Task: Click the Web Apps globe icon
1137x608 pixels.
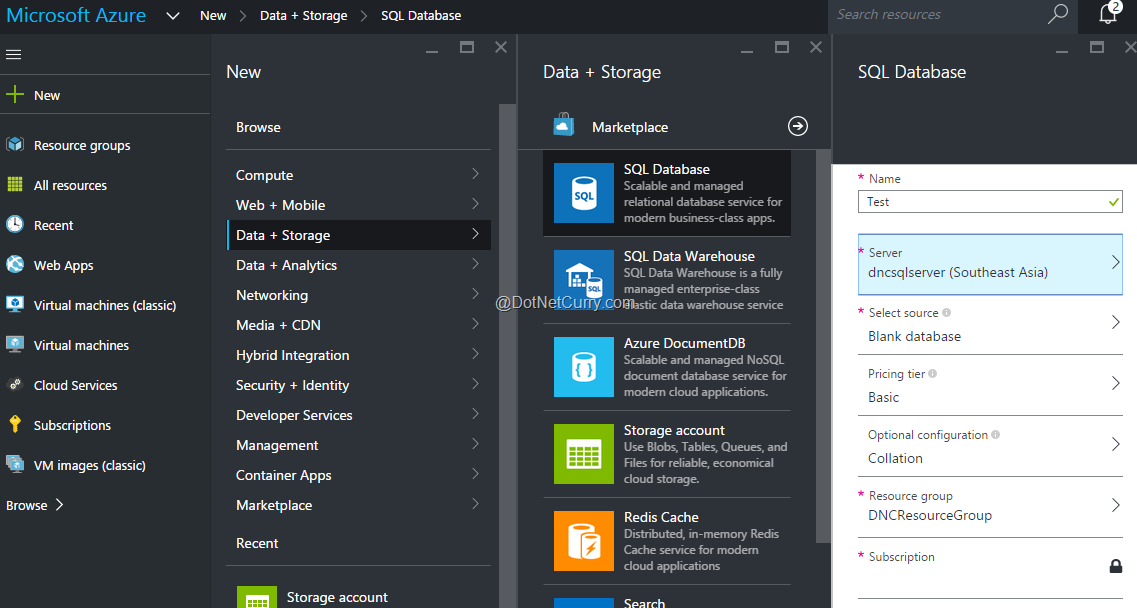Action: [15, 264]
